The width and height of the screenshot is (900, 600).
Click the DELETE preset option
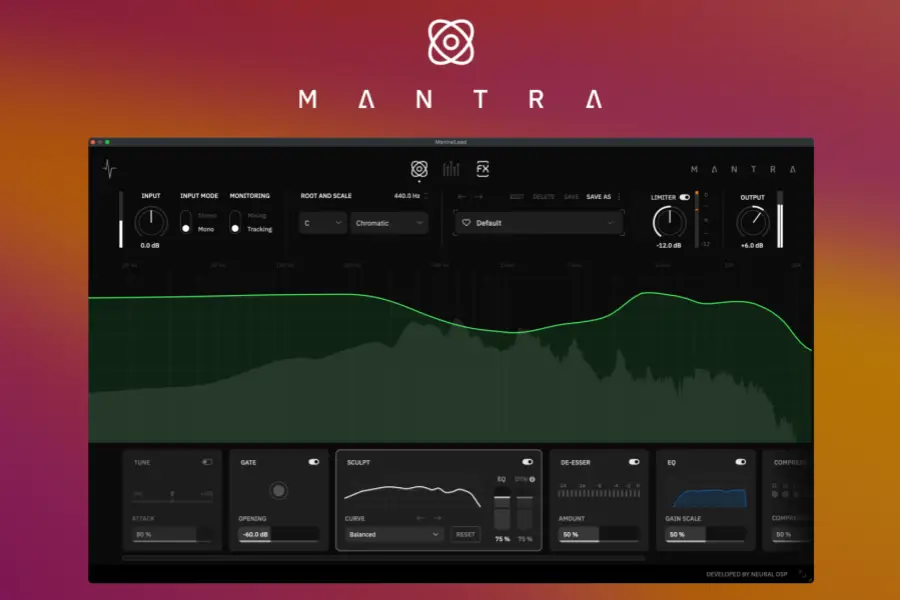point(543,198)
